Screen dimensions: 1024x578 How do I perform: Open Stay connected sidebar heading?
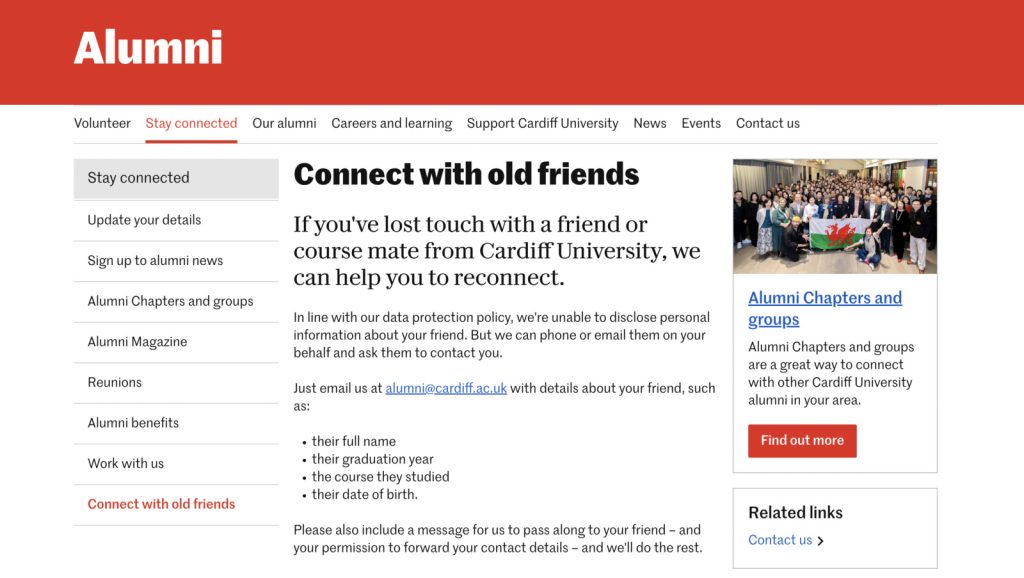click(x=138, y=178)
